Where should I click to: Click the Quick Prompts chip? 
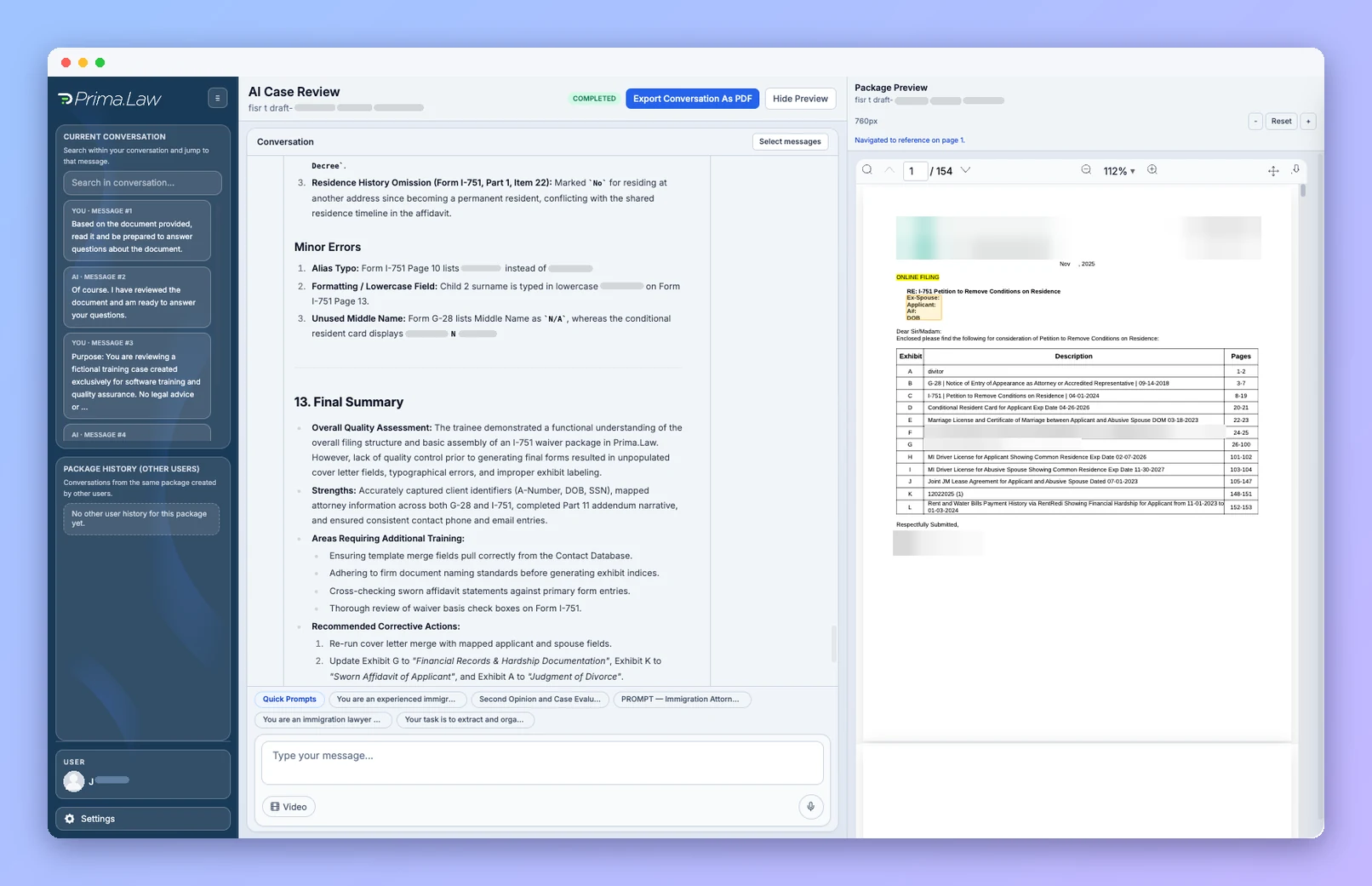(289, 700)
